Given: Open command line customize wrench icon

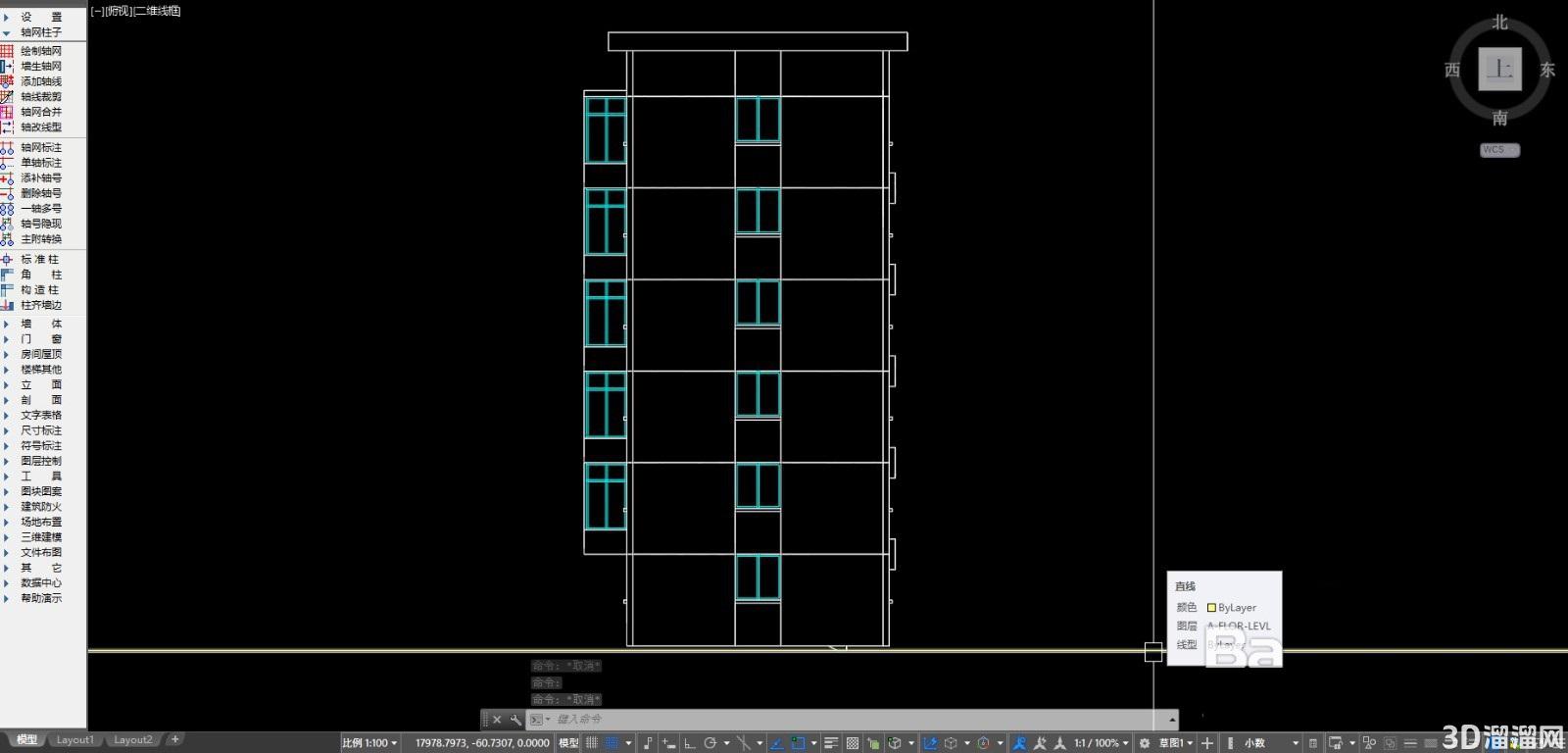Looking at the screenshot, I should (x=515, y=720).
